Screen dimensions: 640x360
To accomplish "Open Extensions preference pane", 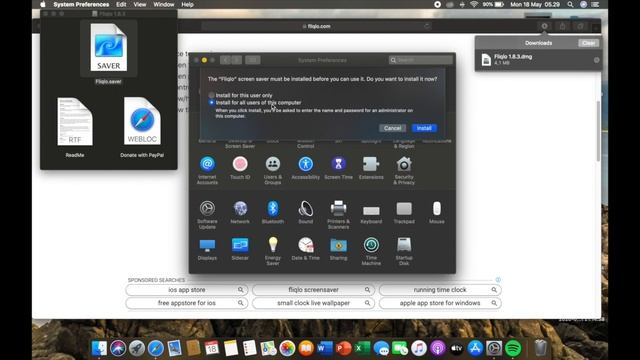I will [371, 168].
